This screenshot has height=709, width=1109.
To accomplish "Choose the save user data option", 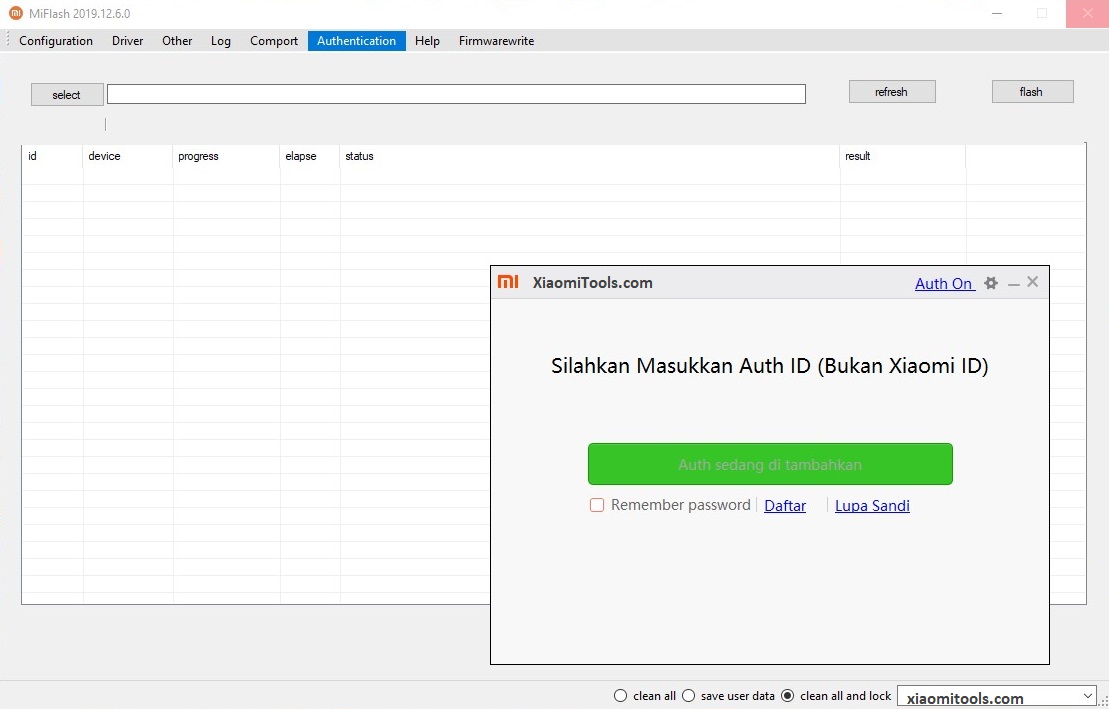I will coord(688,696).
